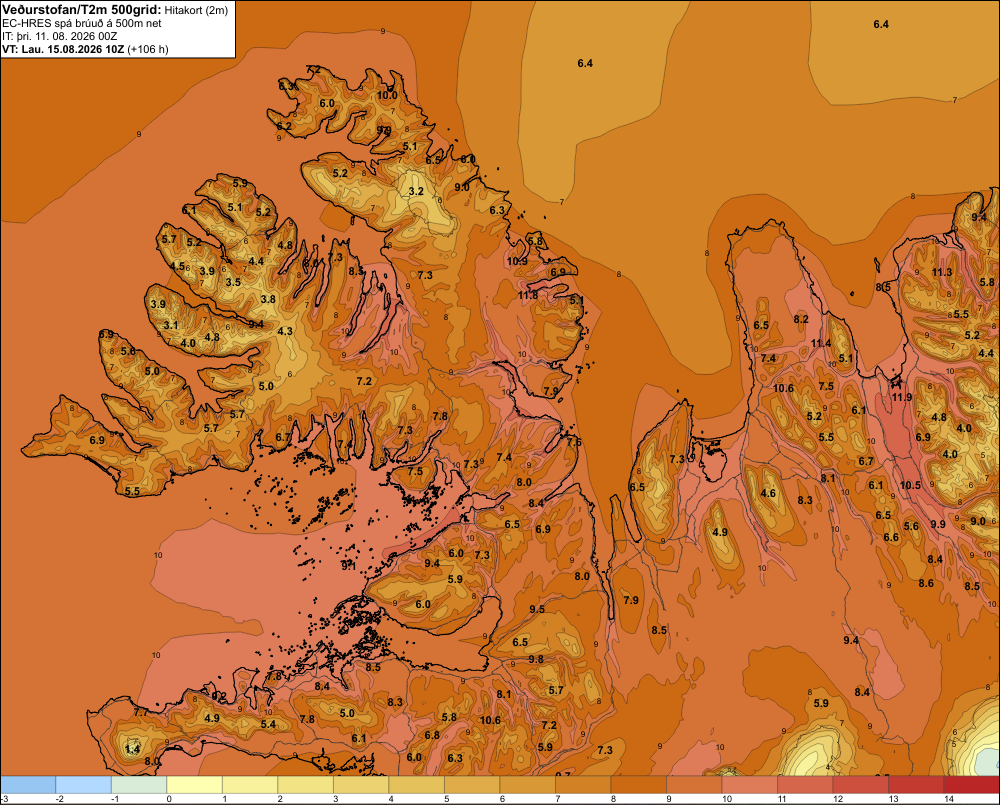
Task: Click the 4.5 temperature value
Action: click(x=177, y=267)
